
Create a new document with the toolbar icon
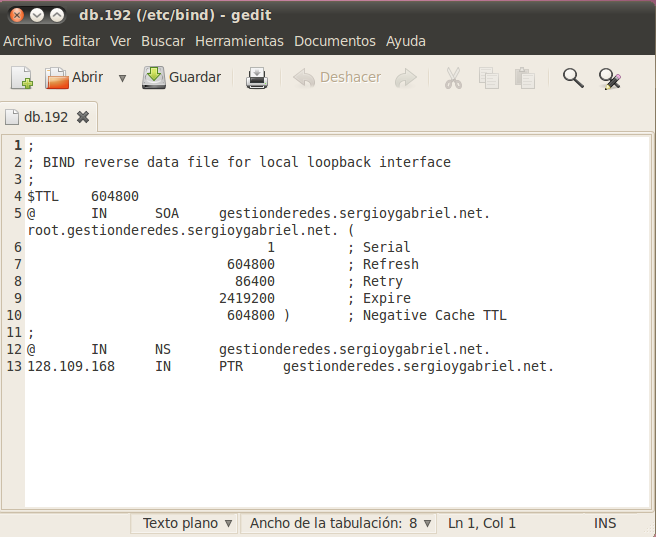(x=21, y=78)
